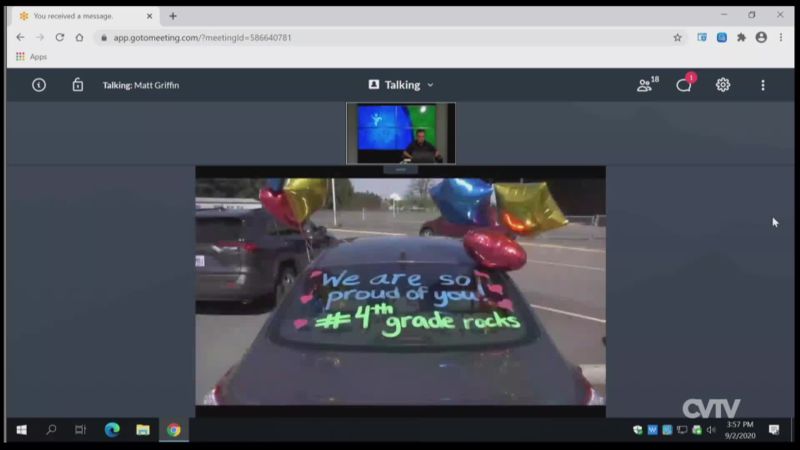Click the address bar URL field
The image size is (800, 450).
pos(380,37)
